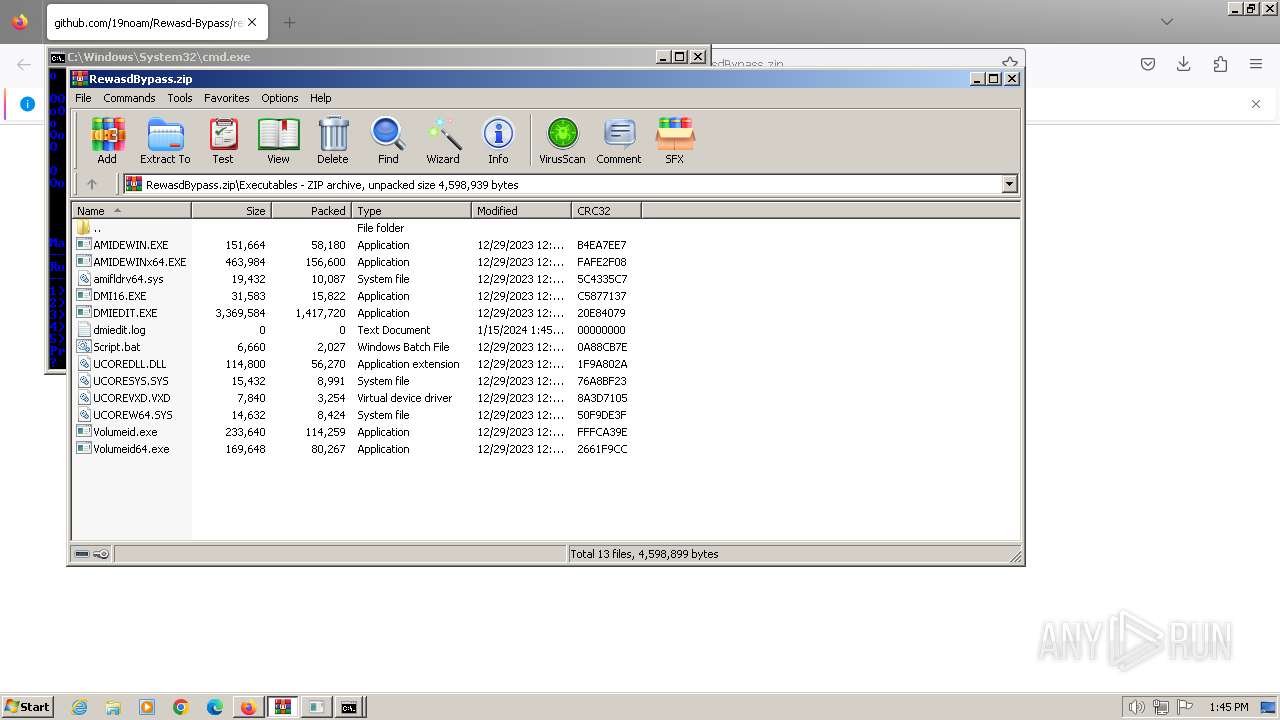Open the Favorites menu
Viewport: 1280px width, 720px height.
click(227, 98)
